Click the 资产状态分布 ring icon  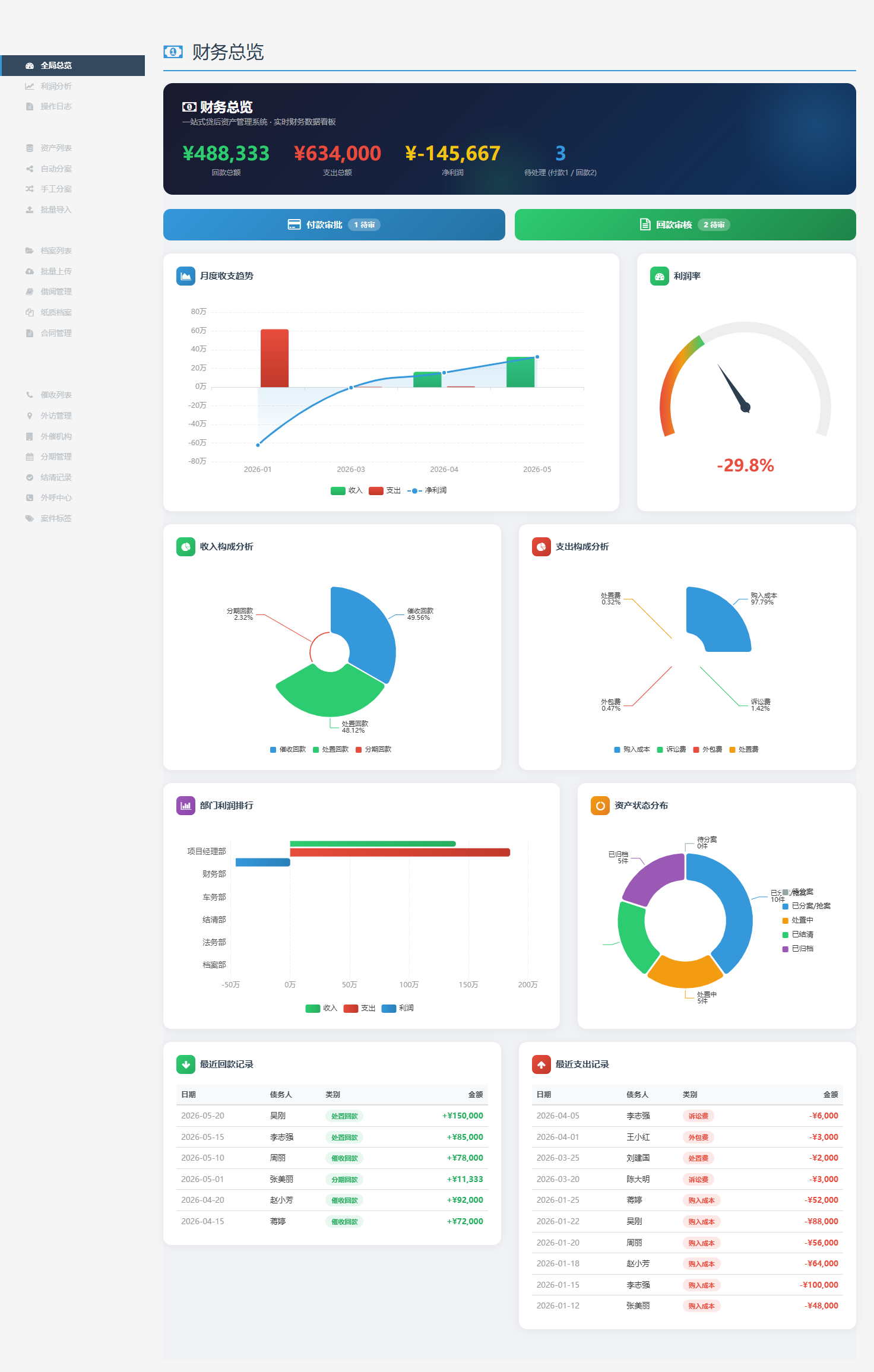600,806
